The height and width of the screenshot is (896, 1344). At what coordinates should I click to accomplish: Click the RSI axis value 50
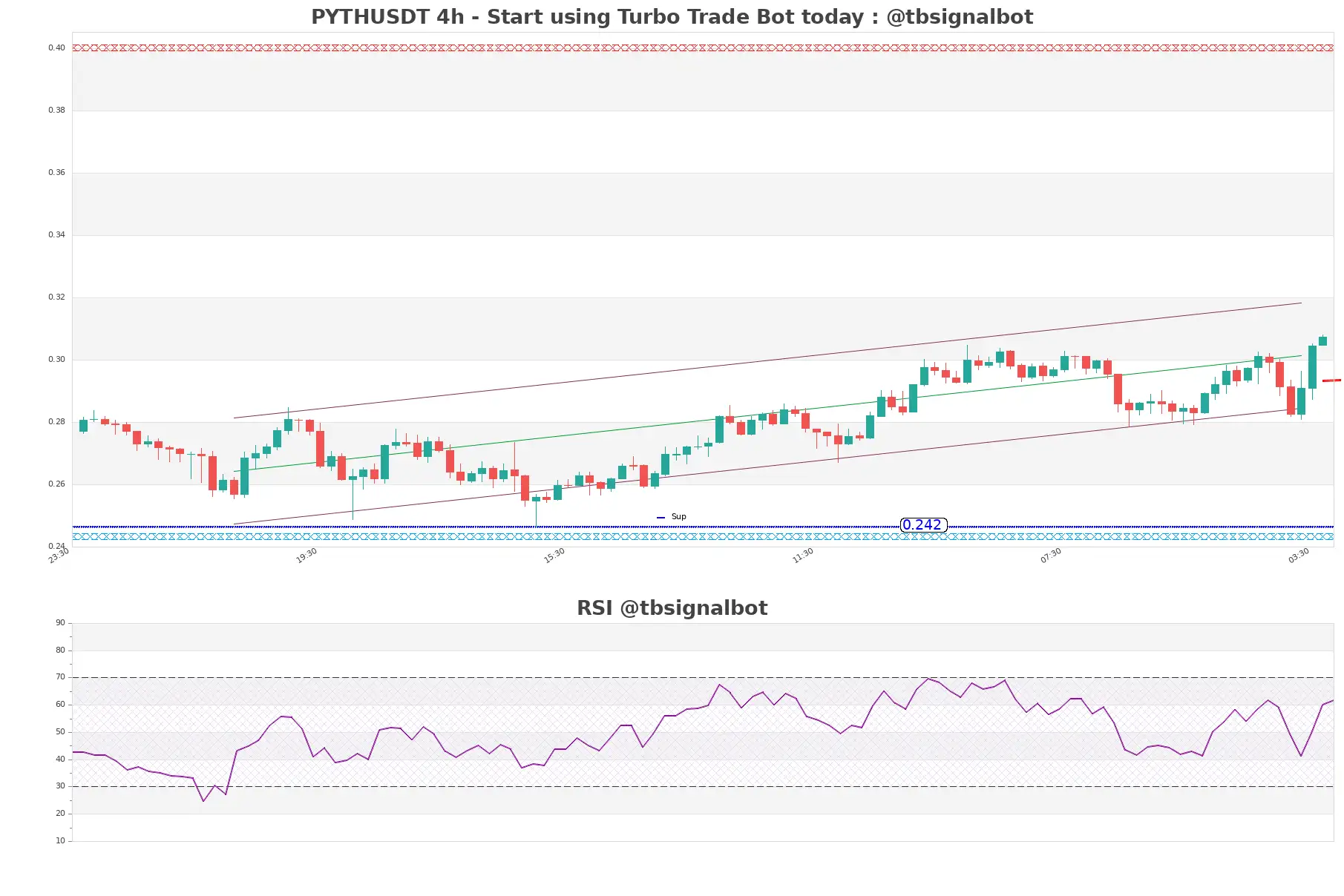(x=60, y=732)
